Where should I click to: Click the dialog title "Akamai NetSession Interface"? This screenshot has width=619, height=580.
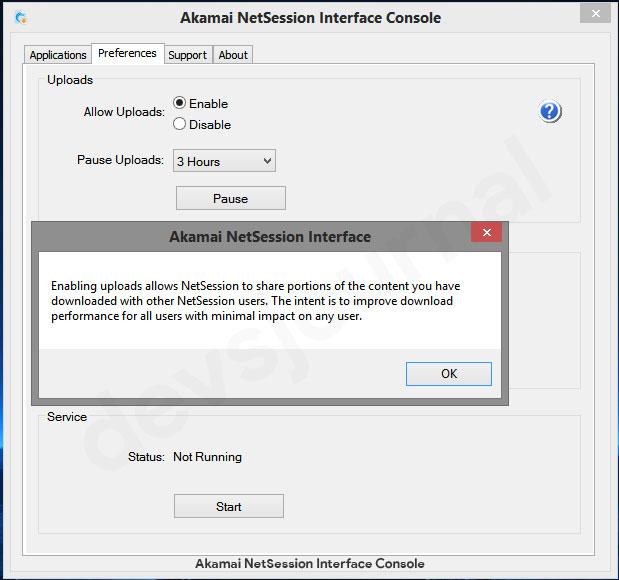click(270, 237)
